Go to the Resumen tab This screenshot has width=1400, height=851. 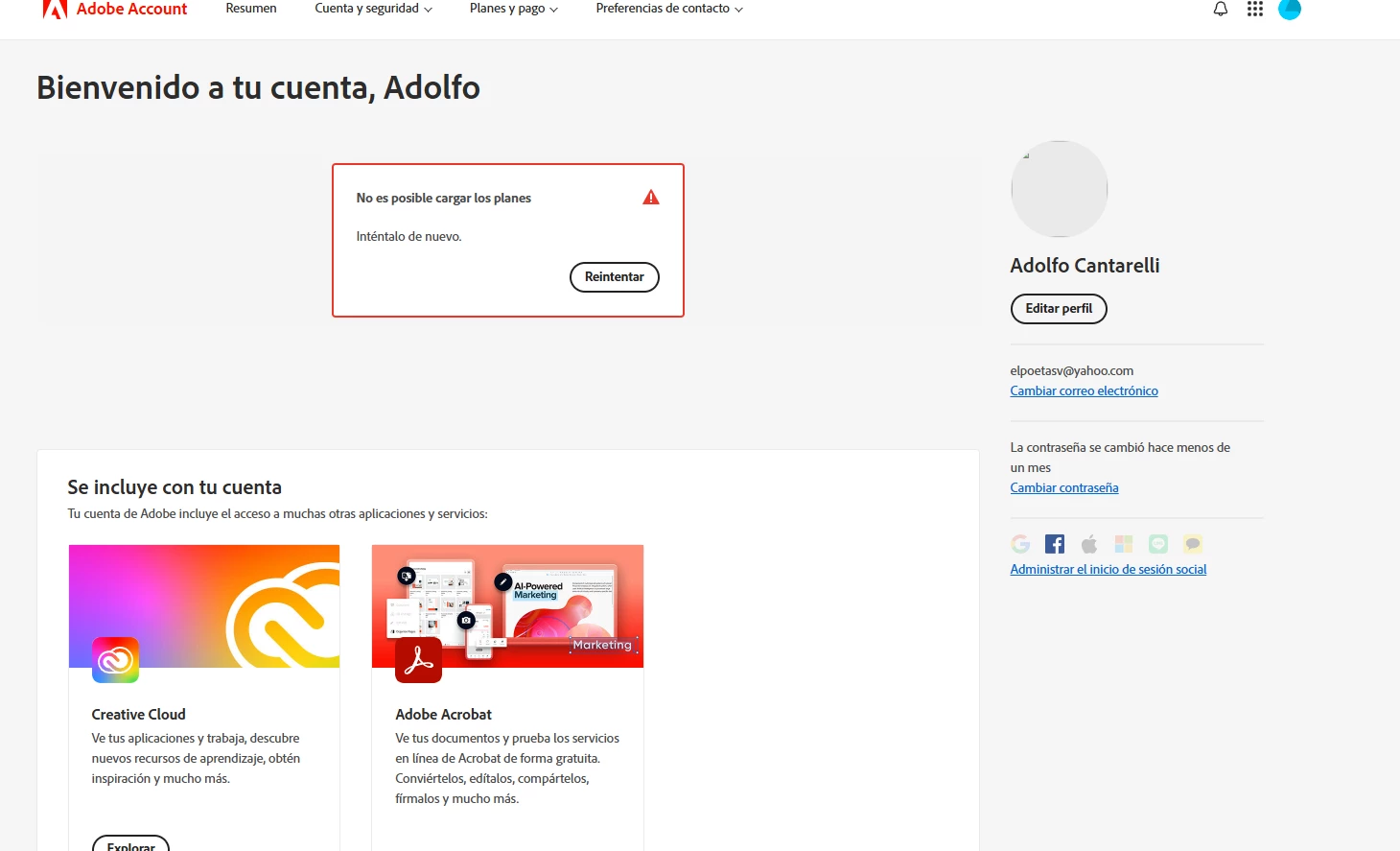click(251, 9)
